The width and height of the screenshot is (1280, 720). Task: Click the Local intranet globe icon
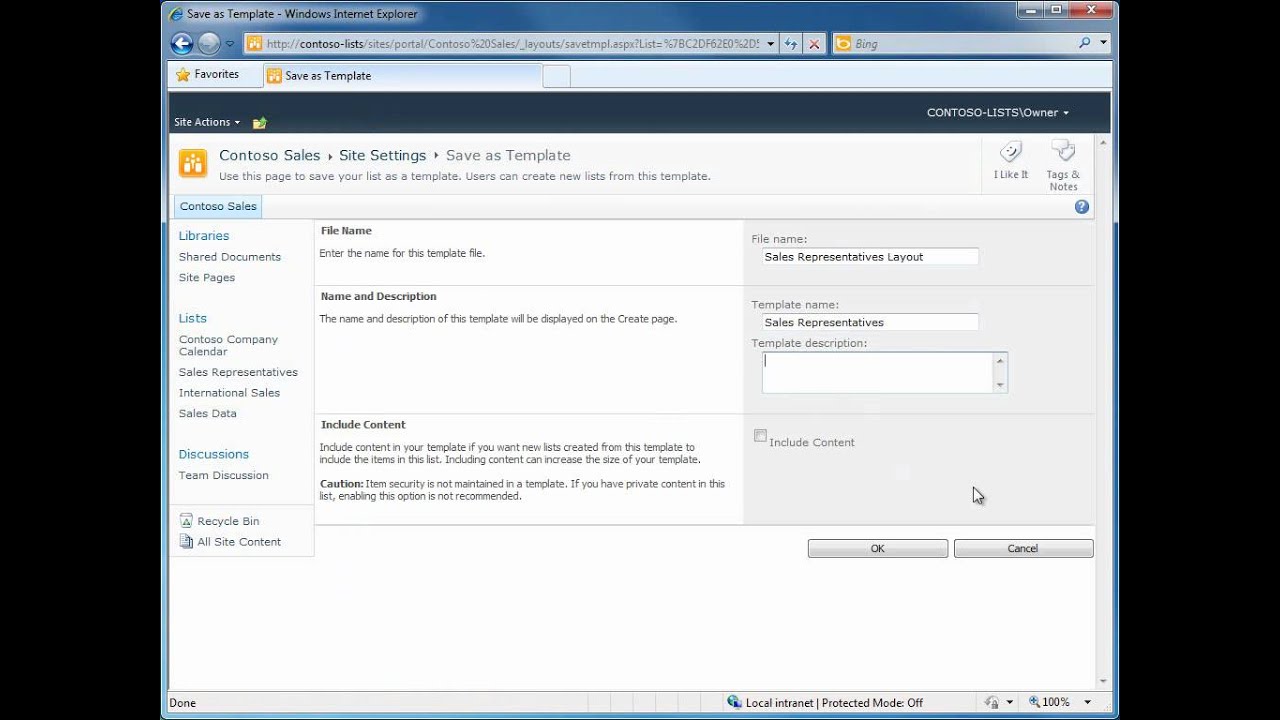click(x=735, y=703)
